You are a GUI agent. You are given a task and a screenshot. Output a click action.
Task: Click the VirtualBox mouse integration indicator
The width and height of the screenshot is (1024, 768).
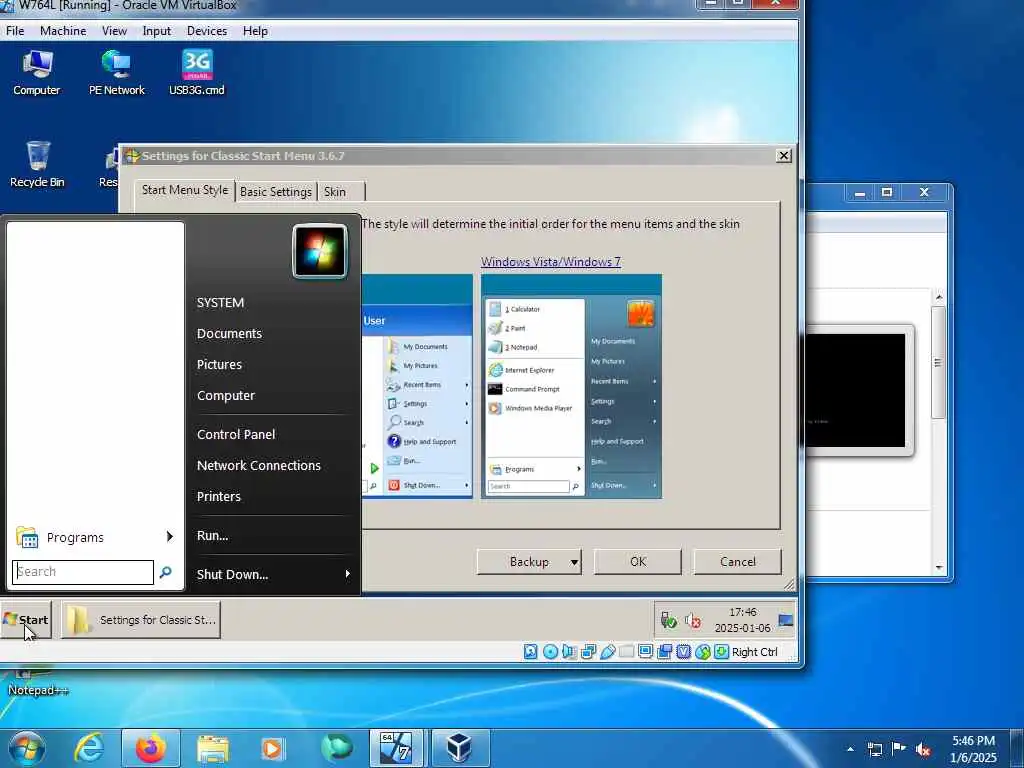point(703,652)
